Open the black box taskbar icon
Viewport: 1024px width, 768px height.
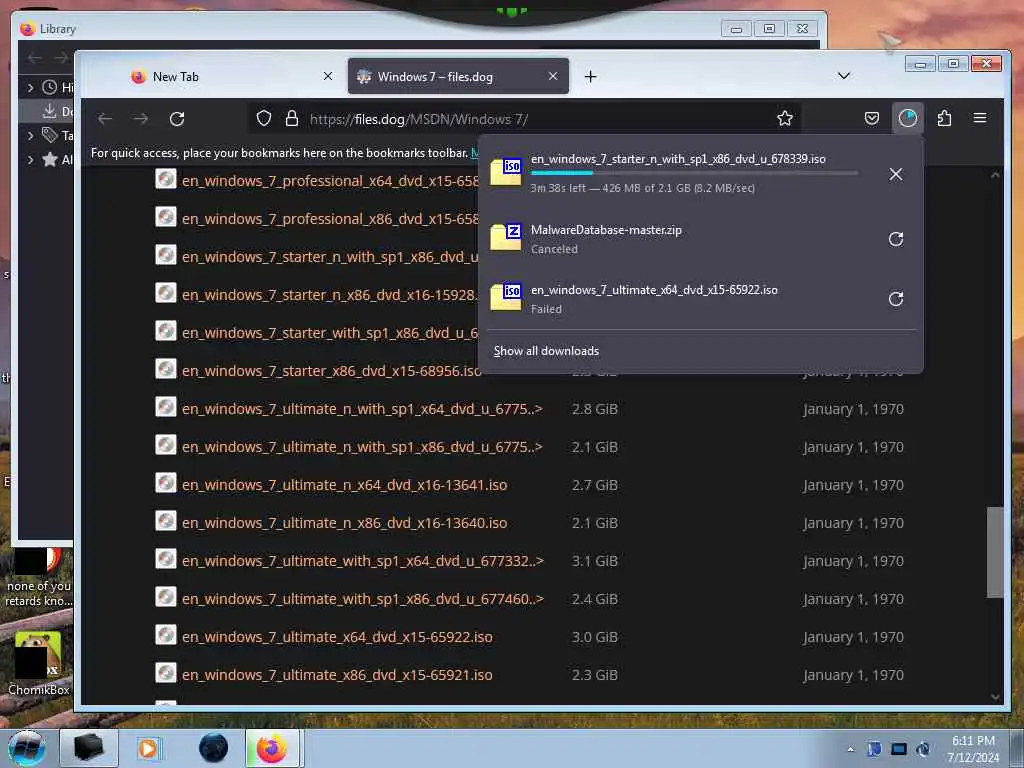point(89,748)
